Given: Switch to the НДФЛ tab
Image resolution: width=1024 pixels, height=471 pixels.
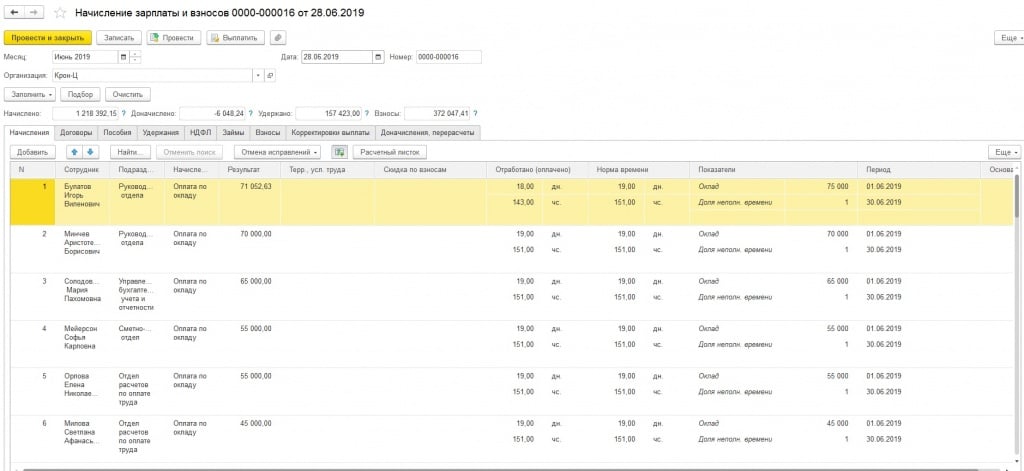Looking at the screenshot, I should point(201,132).
